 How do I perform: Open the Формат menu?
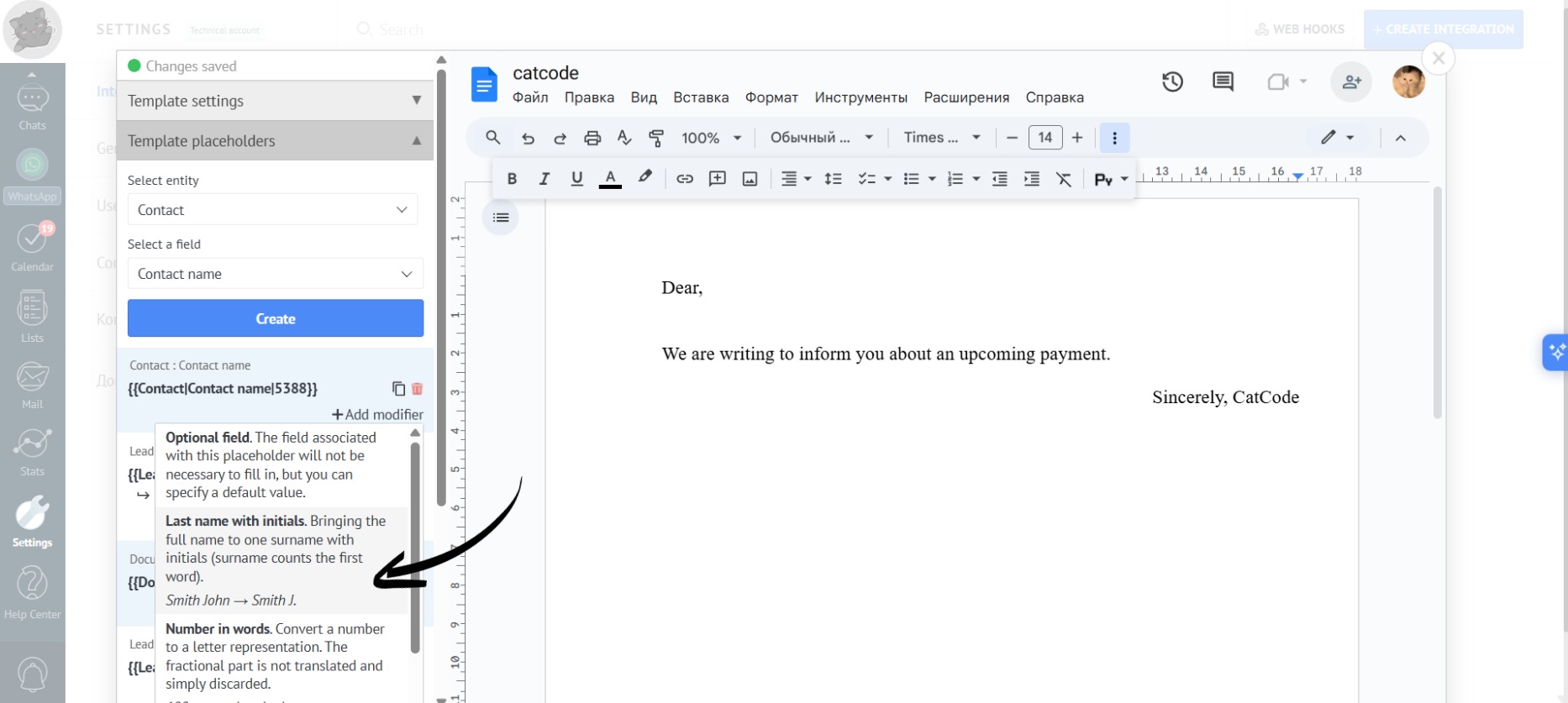771,97
